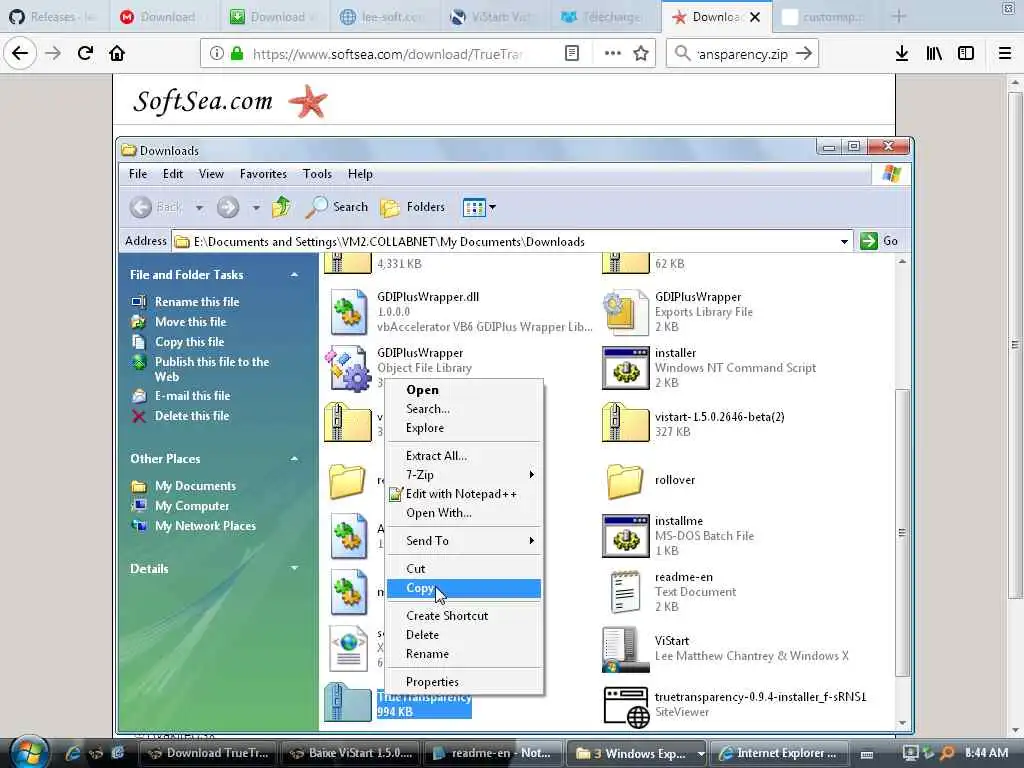The width and height of the screenshot is (1024, 768).
Task: Expand Forward history dropdown arrow
Action: (256, 208)
